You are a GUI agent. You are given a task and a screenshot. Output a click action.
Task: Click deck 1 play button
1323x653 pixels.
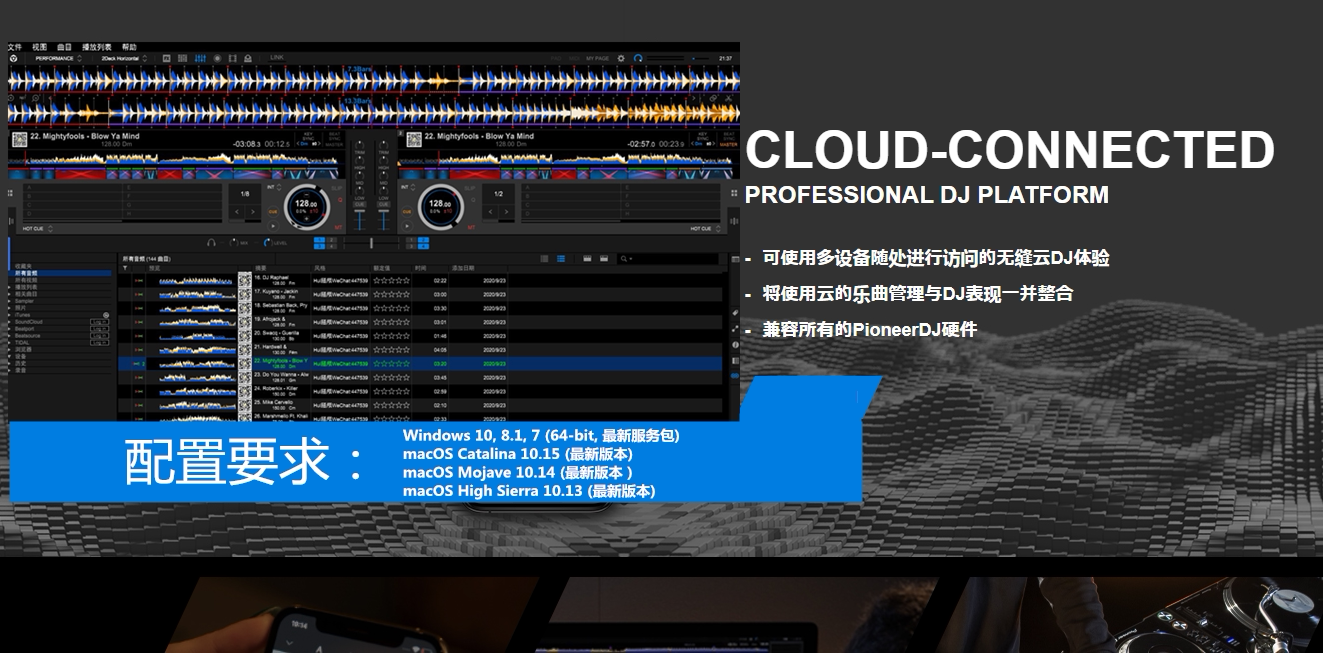273,226
